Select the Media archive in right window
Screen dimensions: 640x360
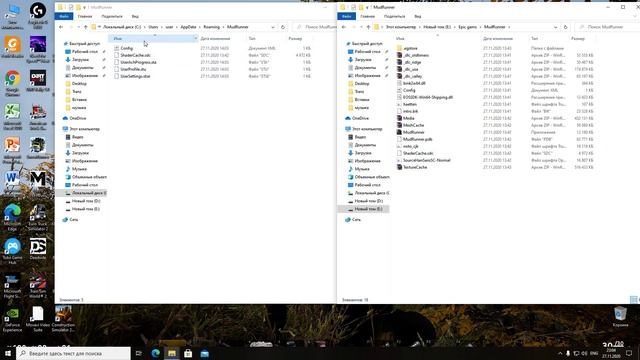[409, 118]
